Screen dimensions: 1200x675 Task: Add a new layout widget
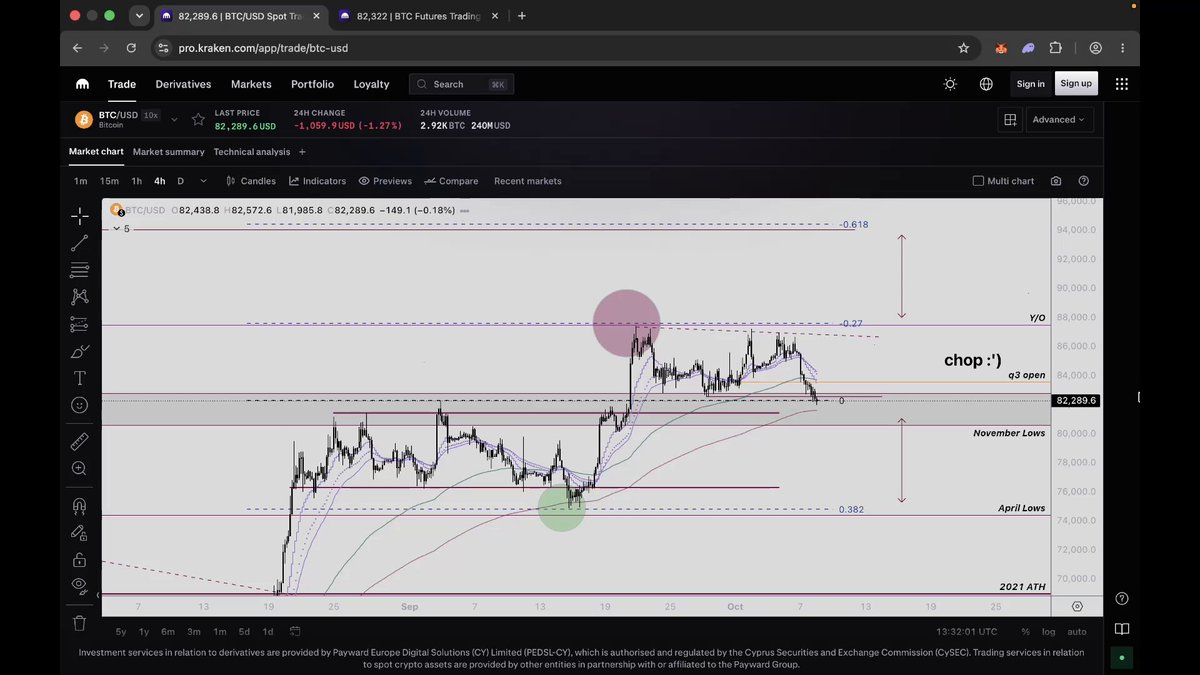(1010, 120)
